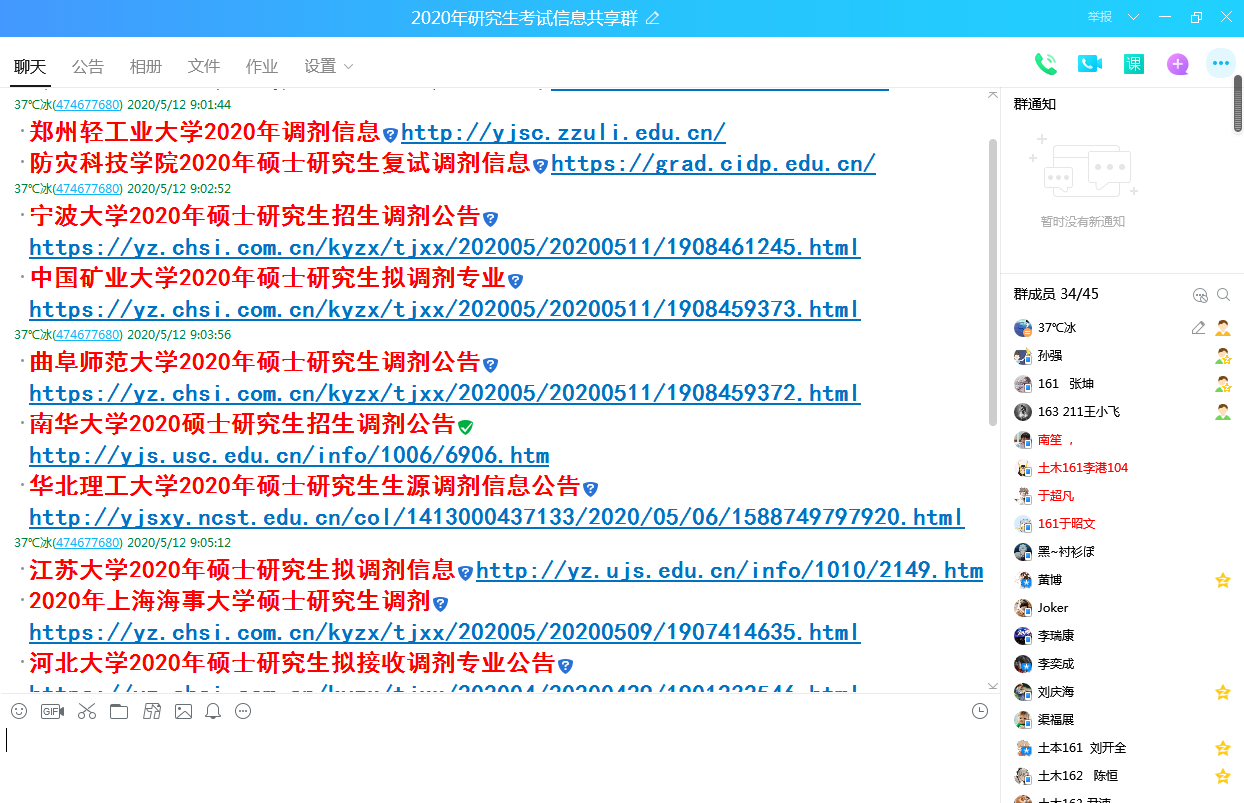Switch to the 文件 tab
The height and width of the screenshot is (803, 1244).
(x=204, y=66)
